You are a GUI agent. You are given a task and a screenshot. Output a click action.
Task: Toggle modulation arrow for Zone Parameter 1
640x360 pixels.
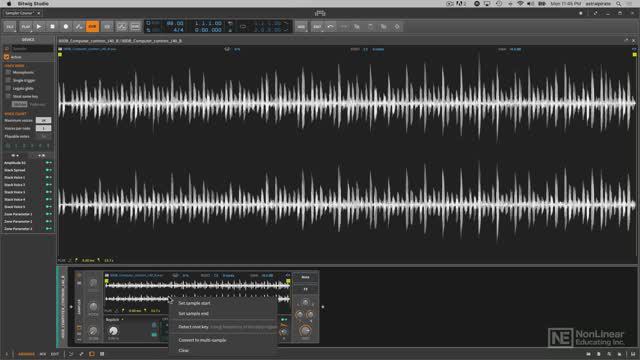coord(49,214)
